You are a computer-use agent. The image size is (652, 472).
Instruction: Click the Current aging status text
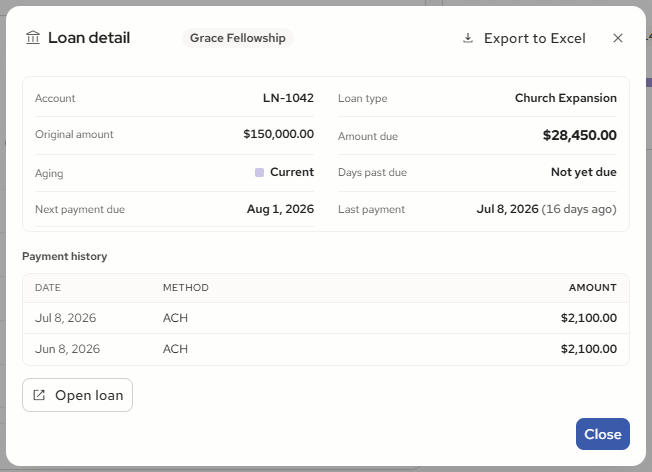point(292,172)
